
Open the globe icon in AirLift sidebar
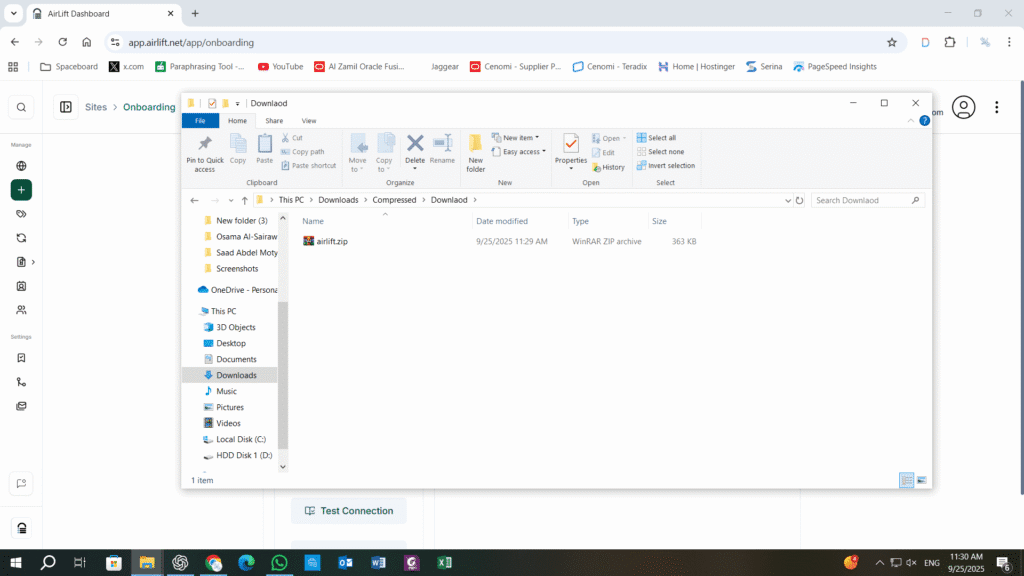coord(21,166)
